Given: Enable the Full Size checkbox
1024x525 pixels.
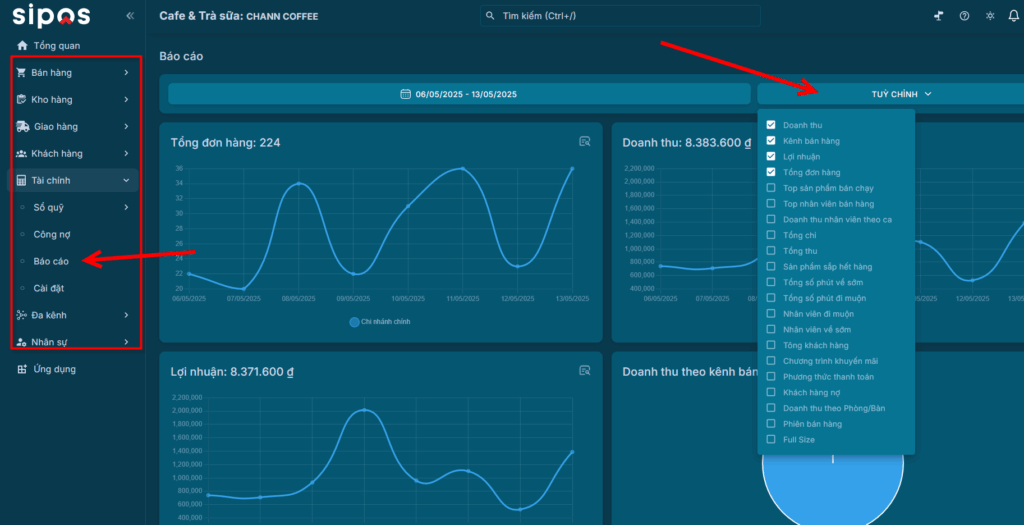Looking at the screenshot, I should (x=771, y=439).
